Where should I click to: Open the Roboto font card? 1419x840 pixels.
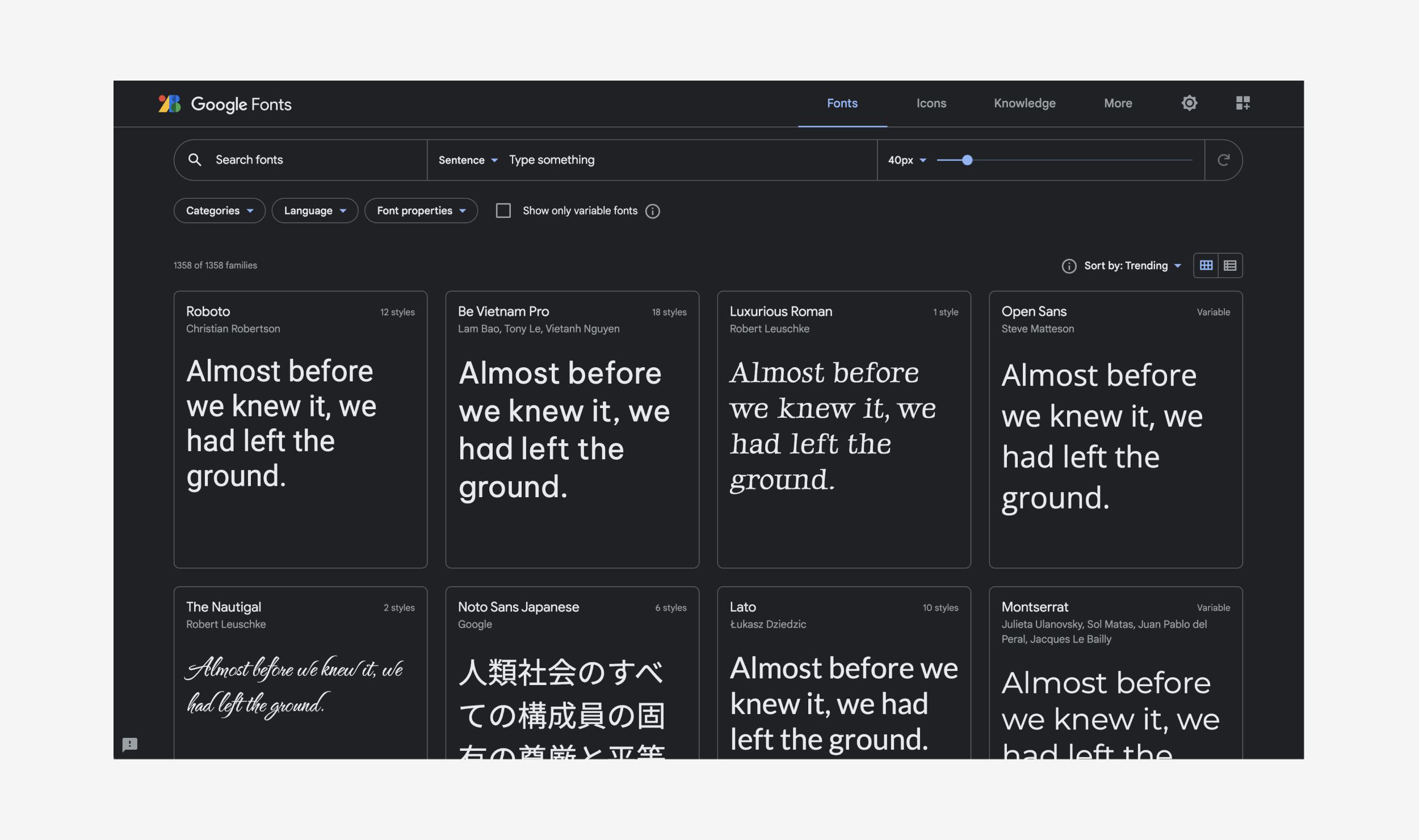pos(300,430)
